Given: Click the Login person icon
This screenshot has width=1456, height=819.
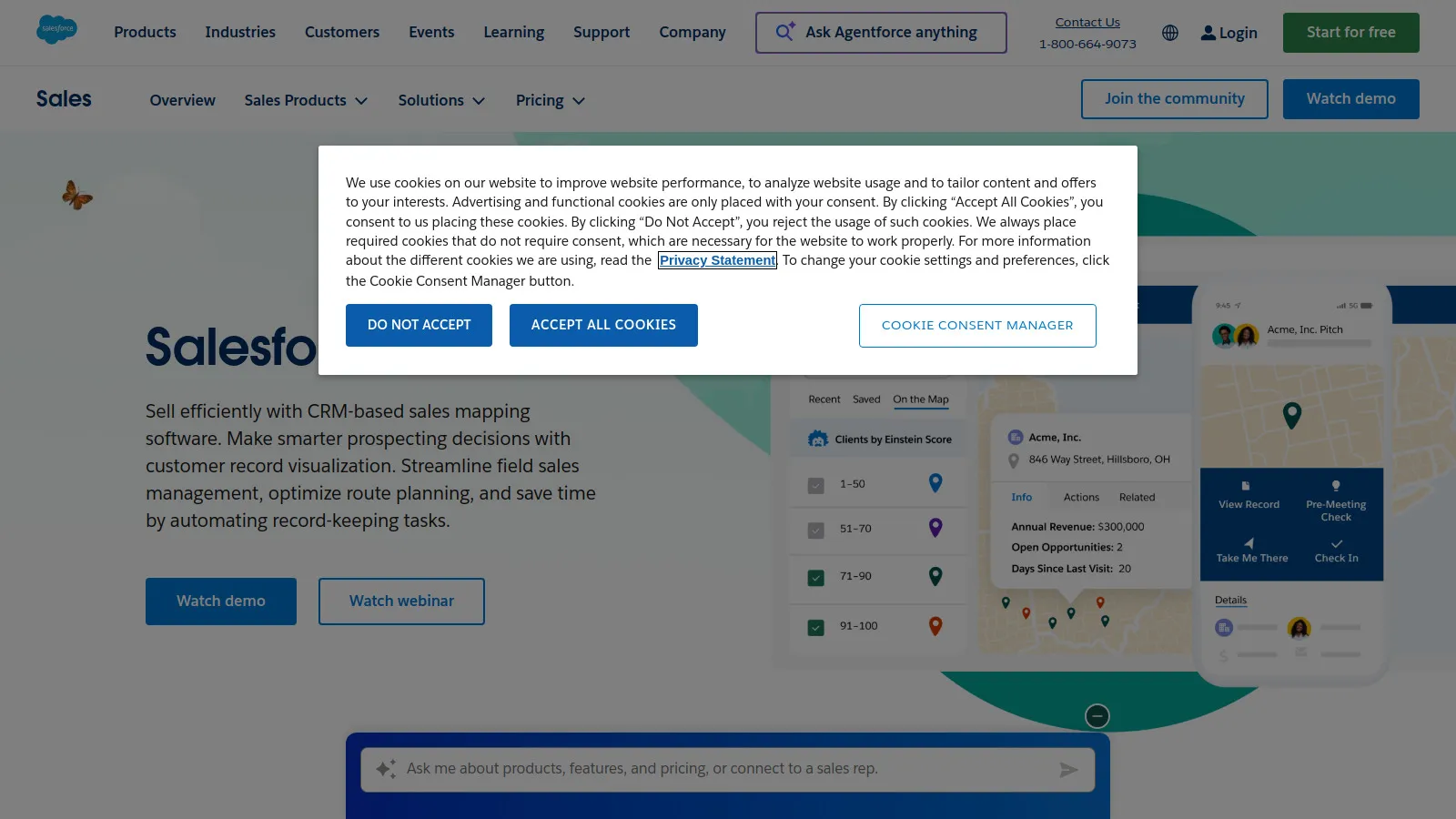Looking at the screenshot, I should click(1208, 33).
